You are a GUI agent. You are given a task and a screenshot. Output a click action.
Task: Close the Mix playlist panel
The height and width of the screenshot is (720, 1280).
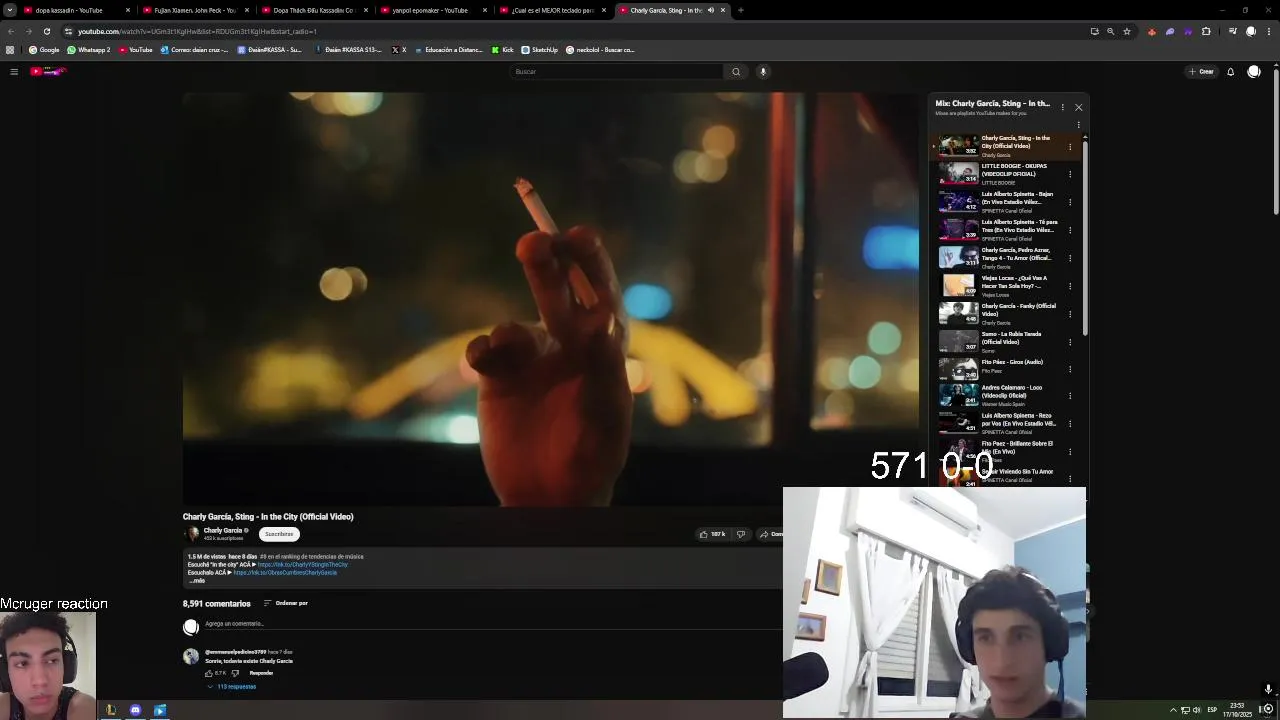pos(1078,107)
